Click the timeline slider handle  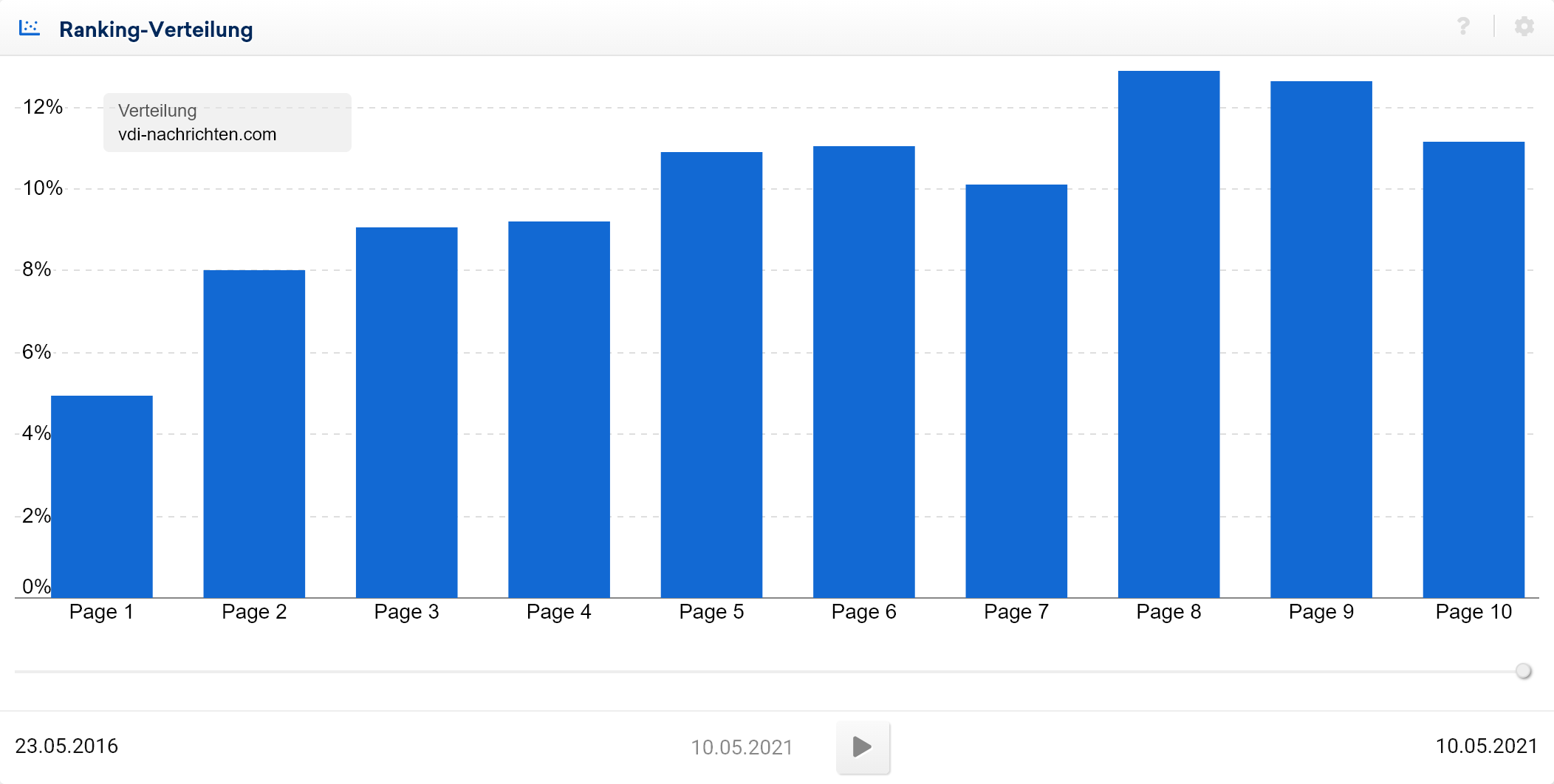coord(1523,671)
